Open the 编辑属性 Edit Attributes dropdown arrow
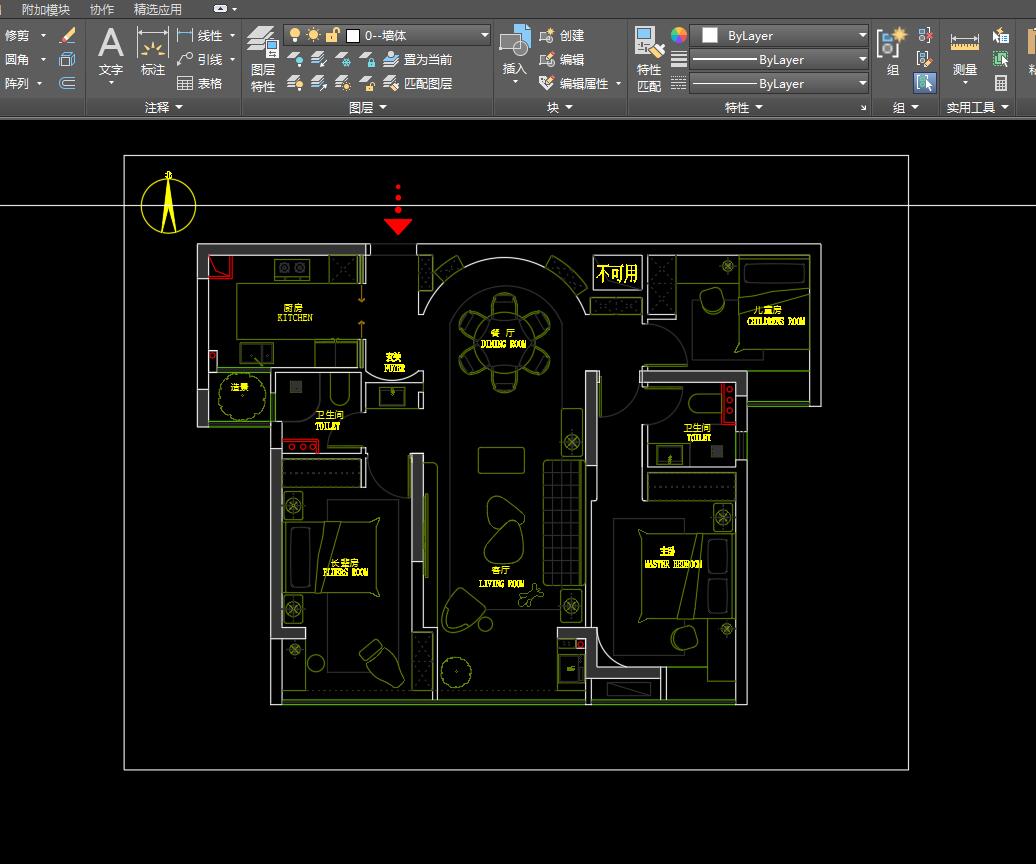 click(618, 83)
